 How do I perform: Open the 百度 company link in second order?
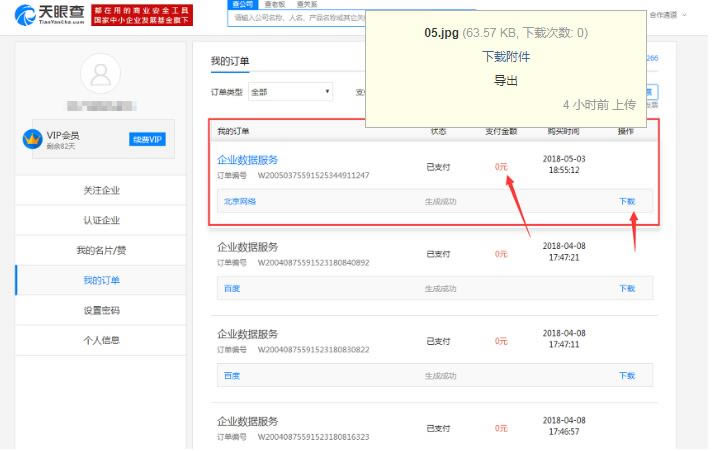pos(232,289)
